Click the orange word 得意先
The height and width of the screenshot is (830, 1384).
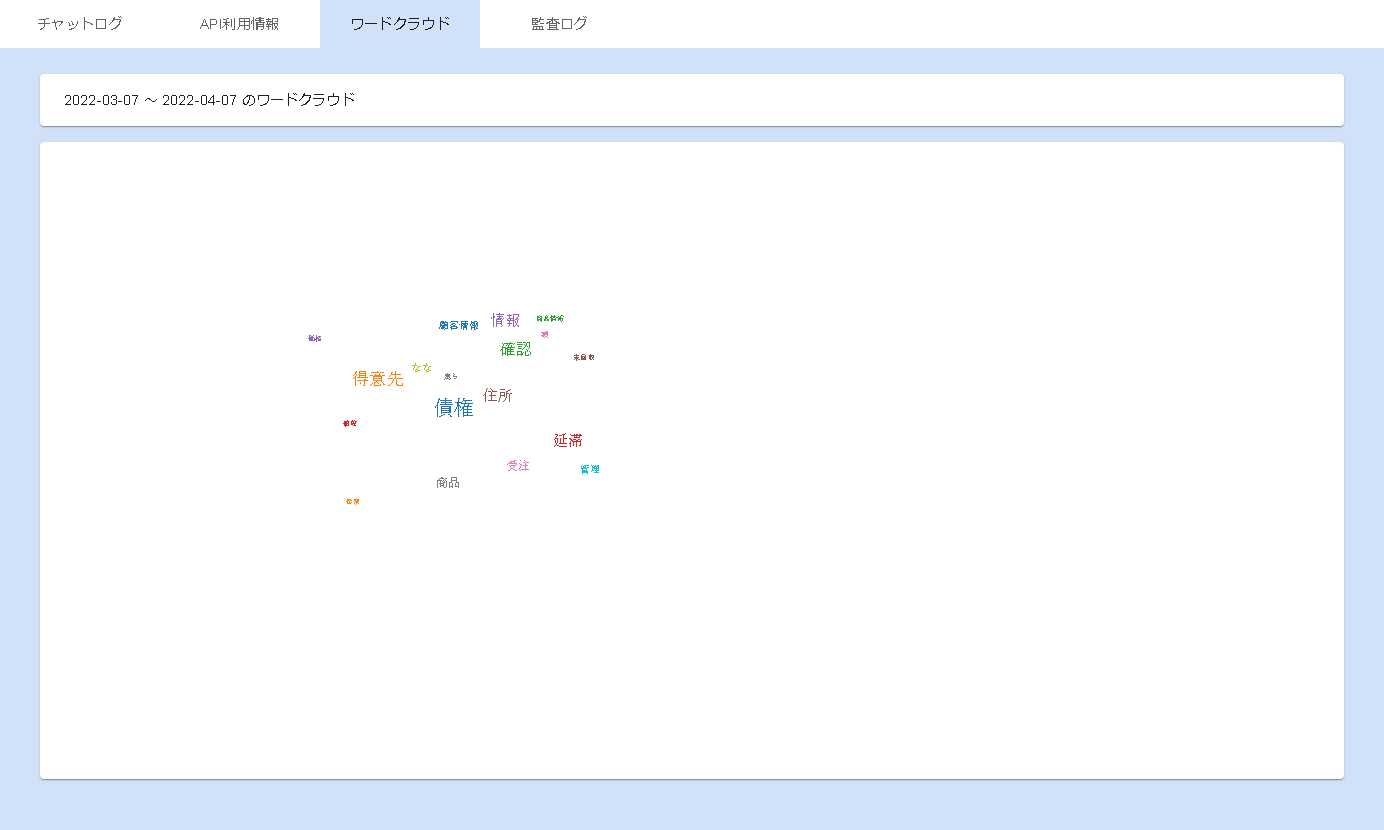[x=378, y=378]
